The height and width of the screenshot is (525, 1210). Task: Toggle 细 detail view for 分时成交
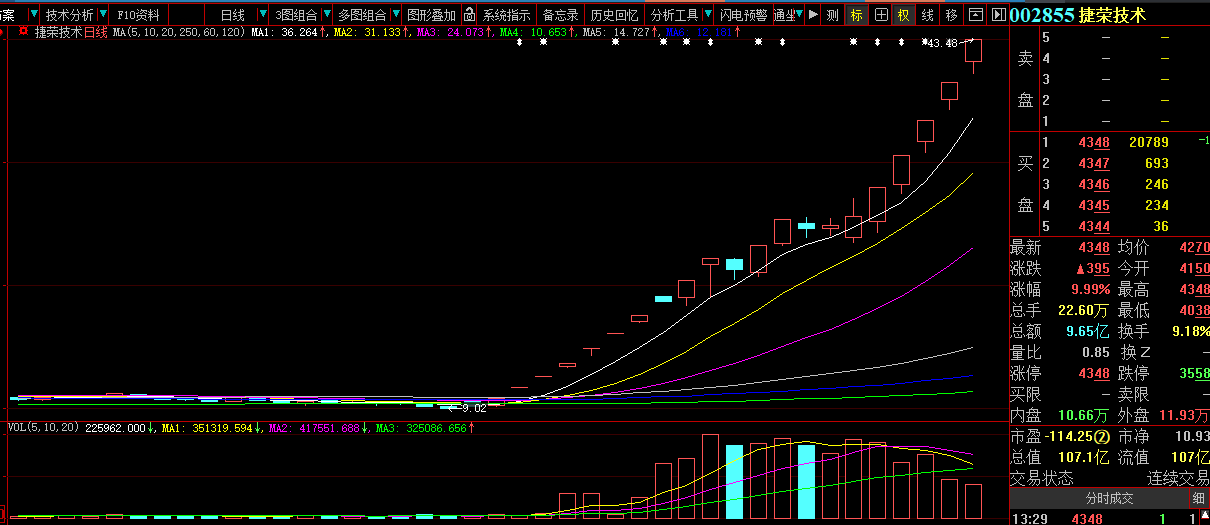pyautogui.click(x=1197, y=498)
